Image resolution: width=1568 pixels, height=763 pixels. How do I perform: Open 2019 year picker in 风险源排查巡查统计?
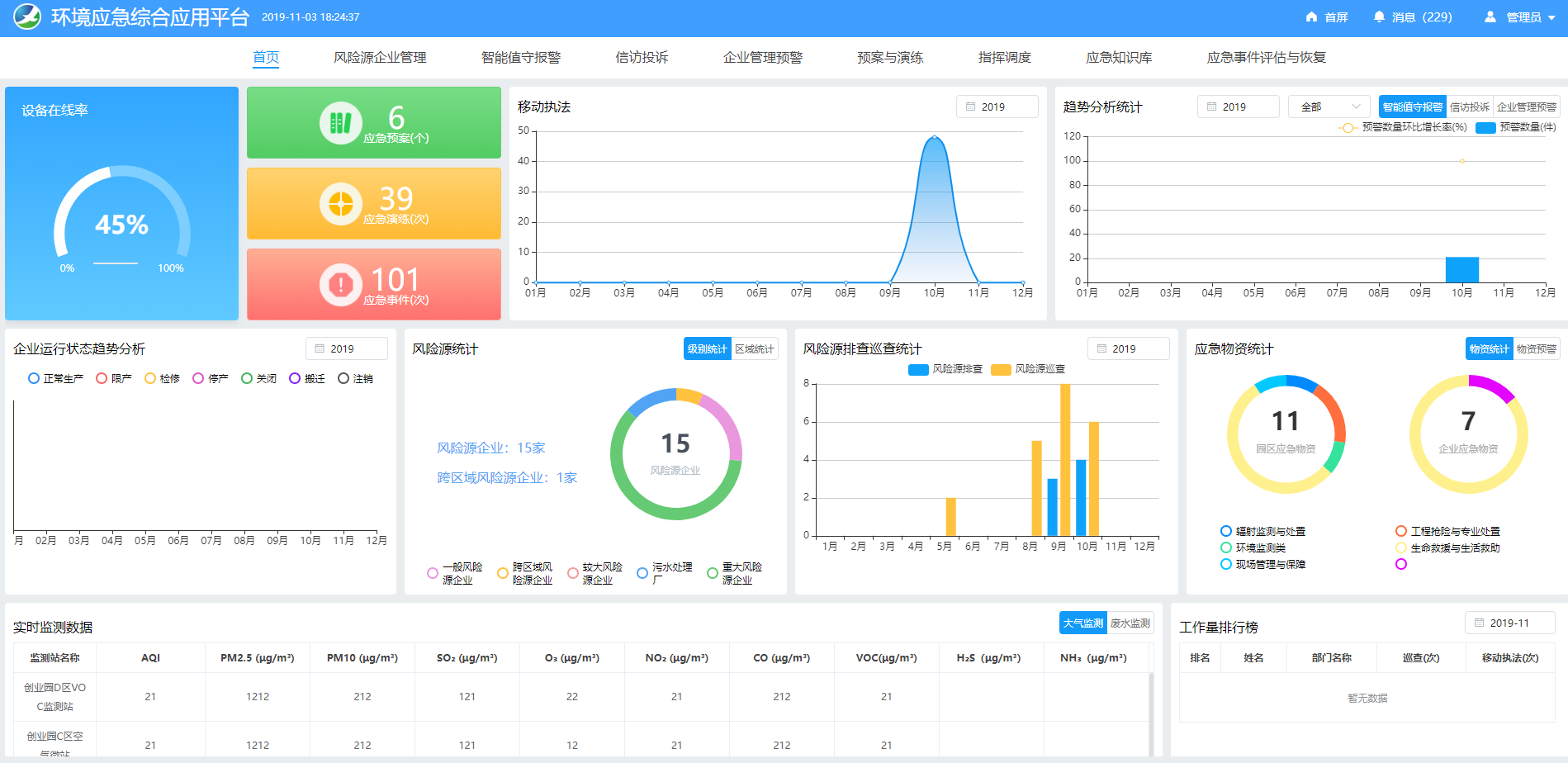[x=1129, y=348]
